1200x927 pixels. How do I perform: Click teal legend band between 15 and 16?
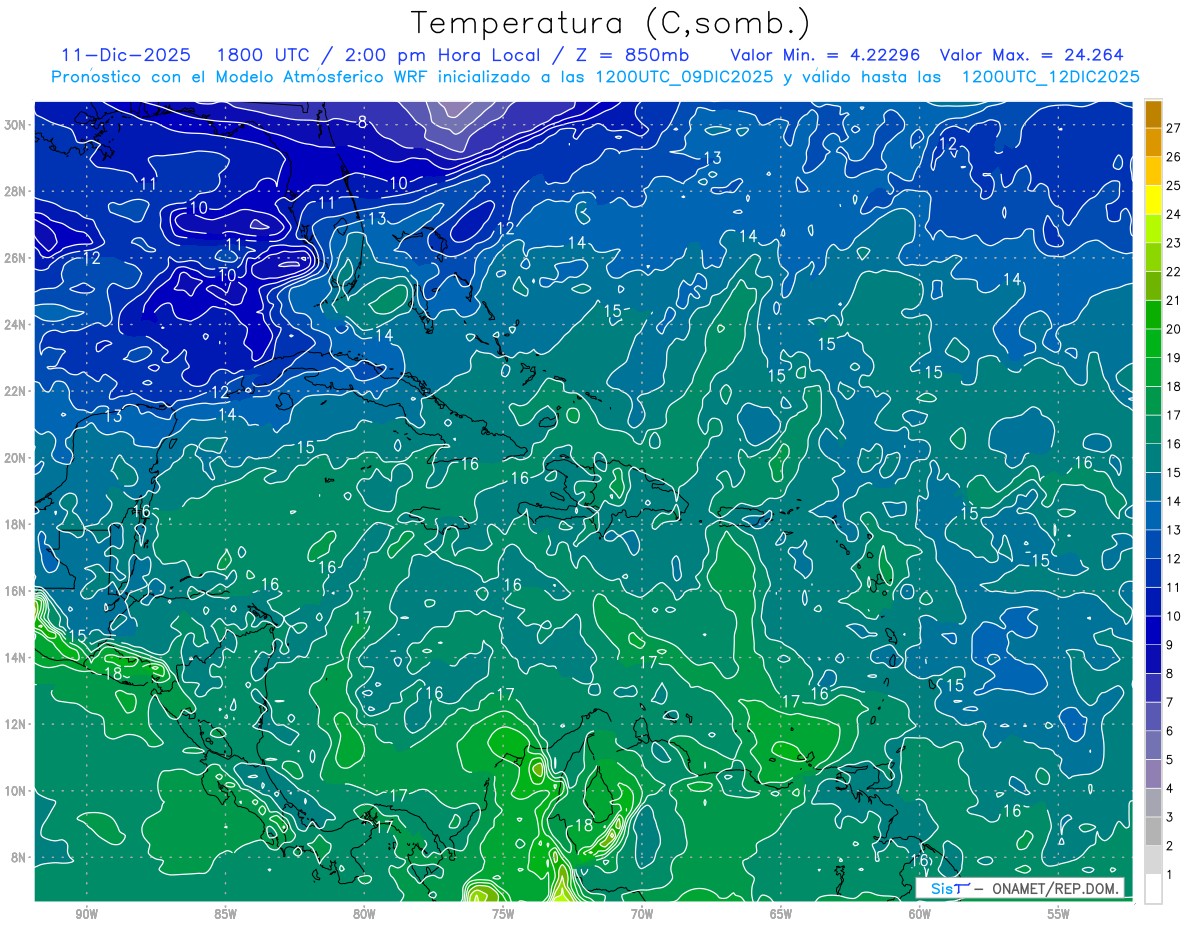coord(1153,458)
